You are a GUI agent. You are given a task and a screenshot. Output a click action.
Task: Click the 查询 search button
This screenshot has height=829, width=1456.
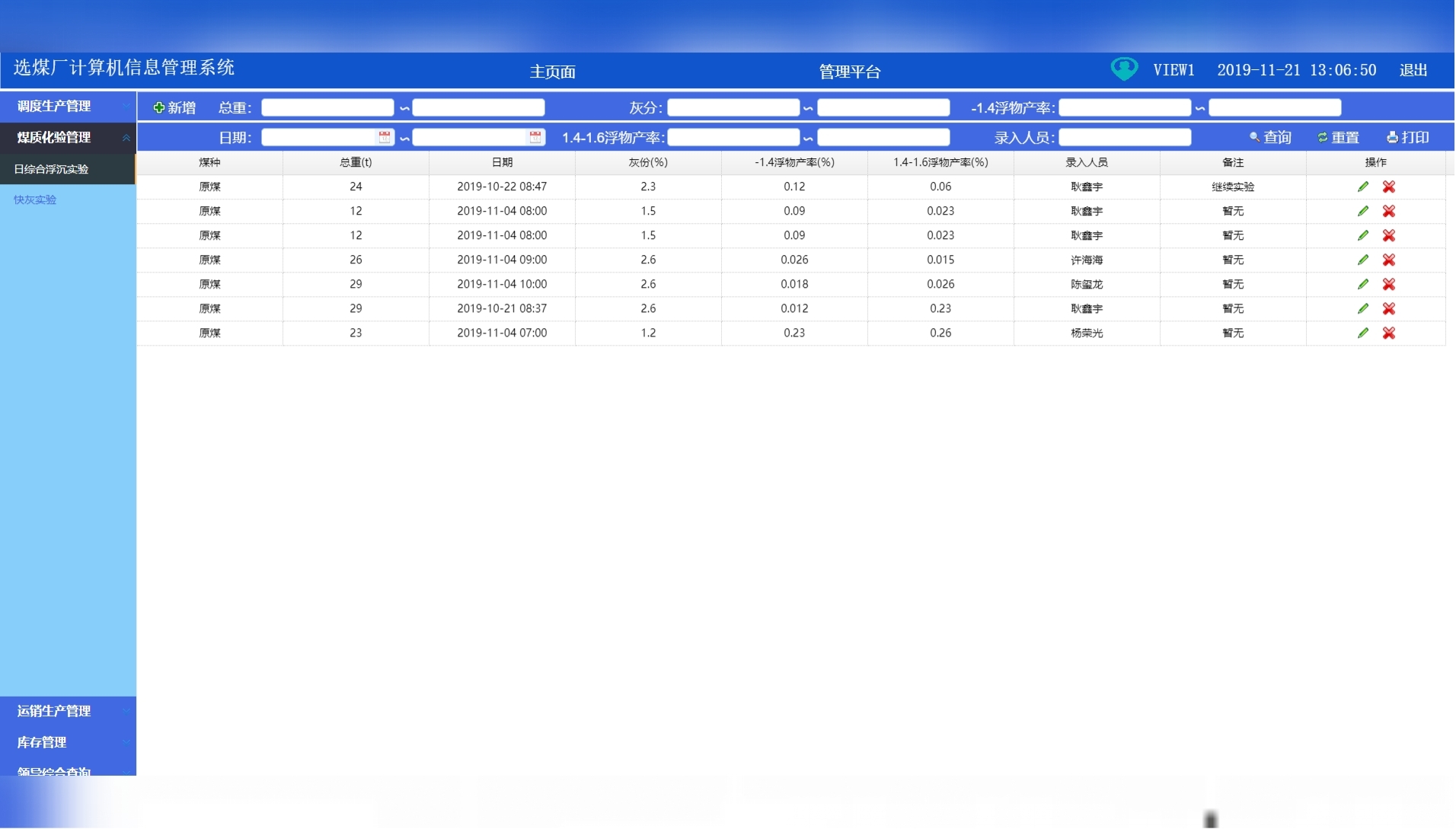tap(1271, 138)
